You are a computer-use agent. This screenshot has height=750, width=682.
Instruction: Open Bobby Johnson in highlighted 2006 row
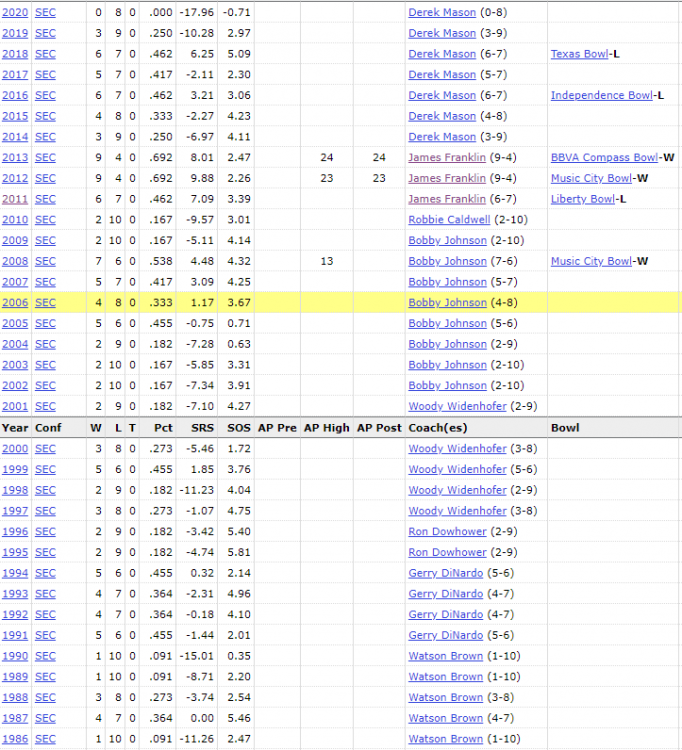coord(447,303)
